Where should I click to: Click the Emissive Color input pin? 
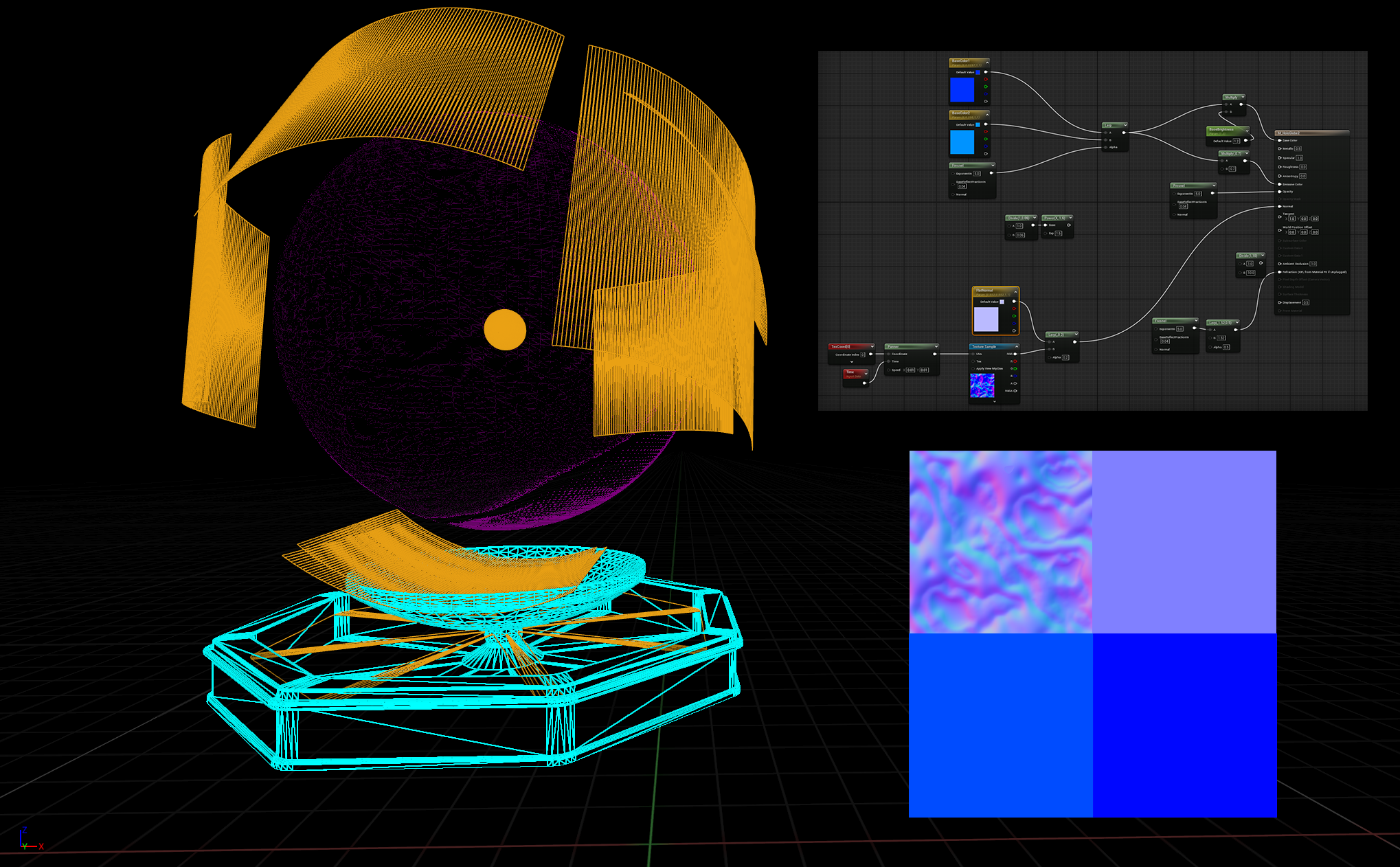pyautogui.click(x=1279, y=184)
